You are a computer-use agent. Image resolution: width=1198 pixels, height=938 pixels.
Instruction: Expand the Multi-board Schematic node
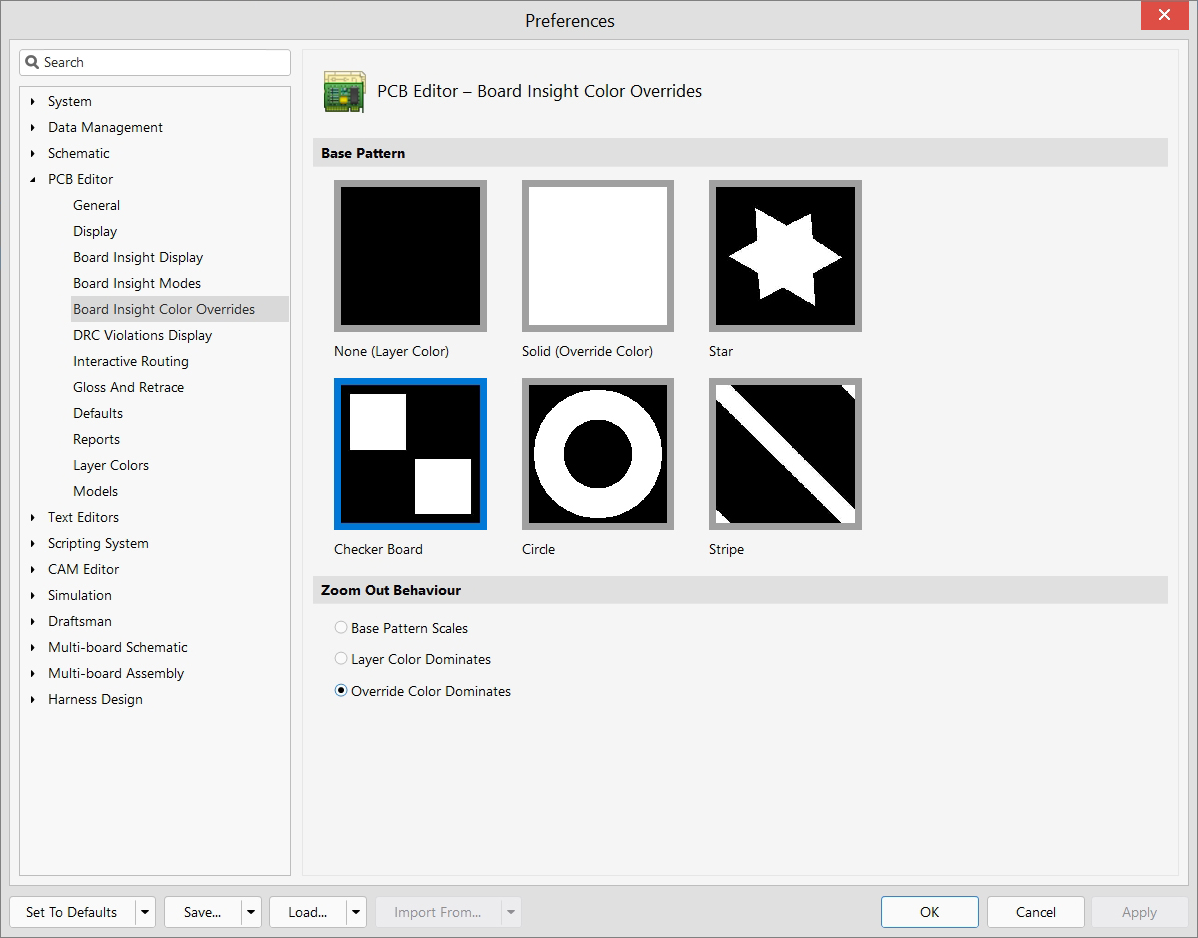click(x=33, y=648)
